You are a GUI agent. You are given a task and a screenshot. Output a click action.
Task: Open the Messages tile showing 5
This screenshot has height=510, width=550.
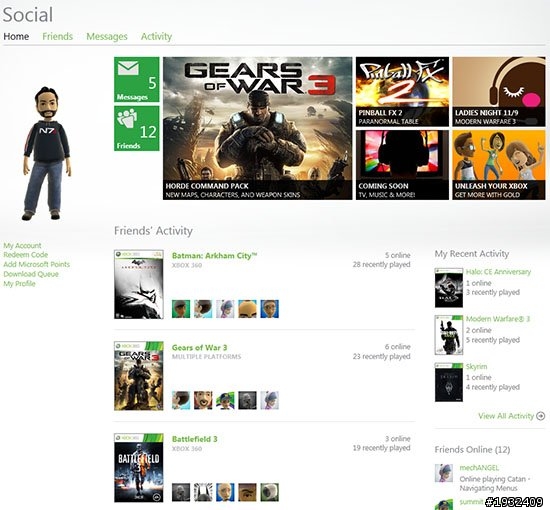pos(136,79)
